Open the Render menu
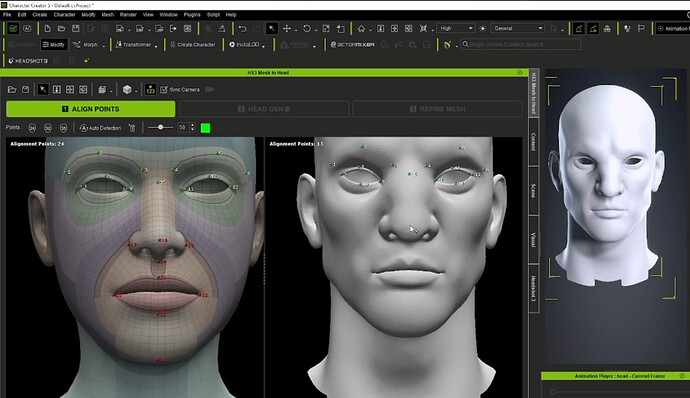The height and width of the screenshot is (398, 690). click(x=128, y=15)
